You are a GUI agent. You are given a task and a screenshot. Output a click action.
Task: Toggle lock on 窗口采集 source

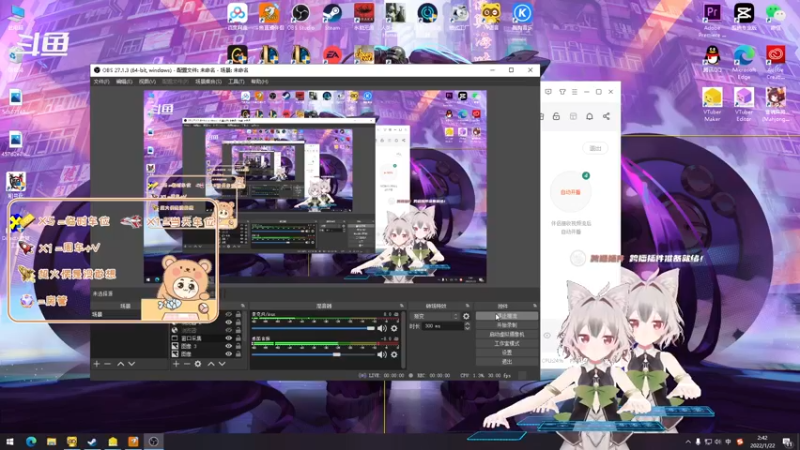(238, 338)
